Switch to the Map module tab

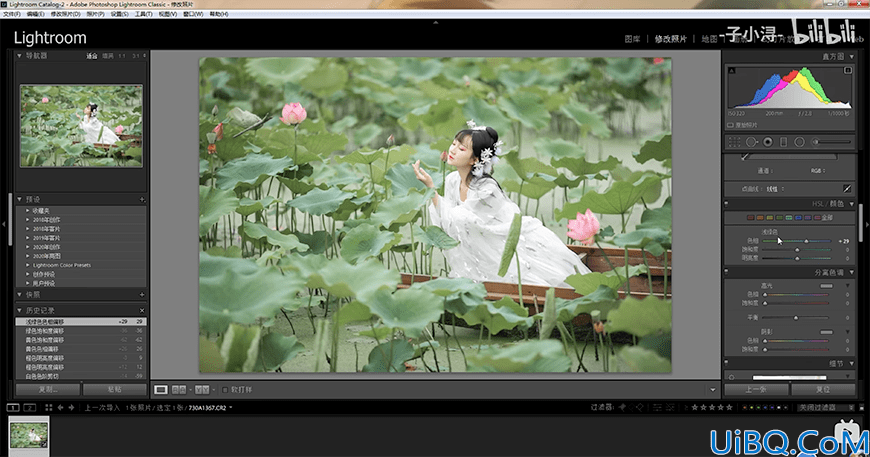point(709,39)
